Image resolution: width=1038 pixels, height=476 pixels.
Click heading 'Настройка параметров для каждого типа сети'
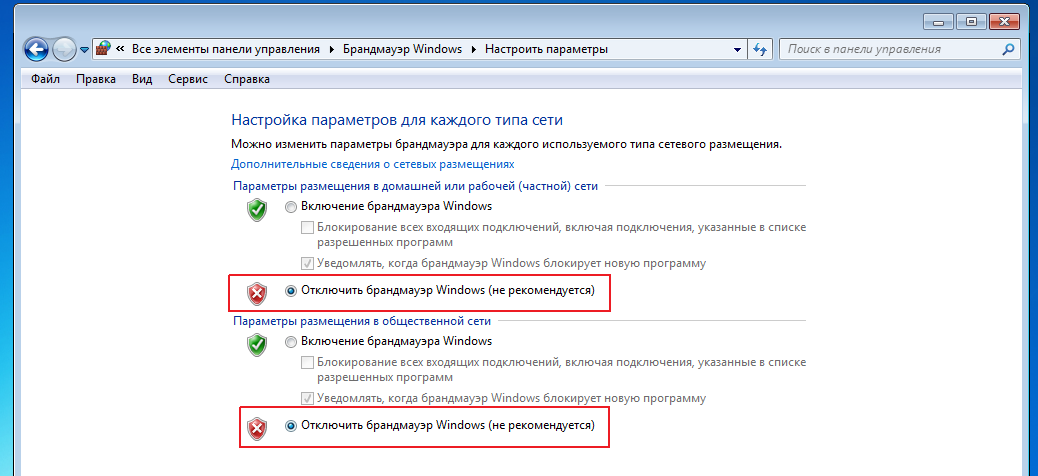397,120
